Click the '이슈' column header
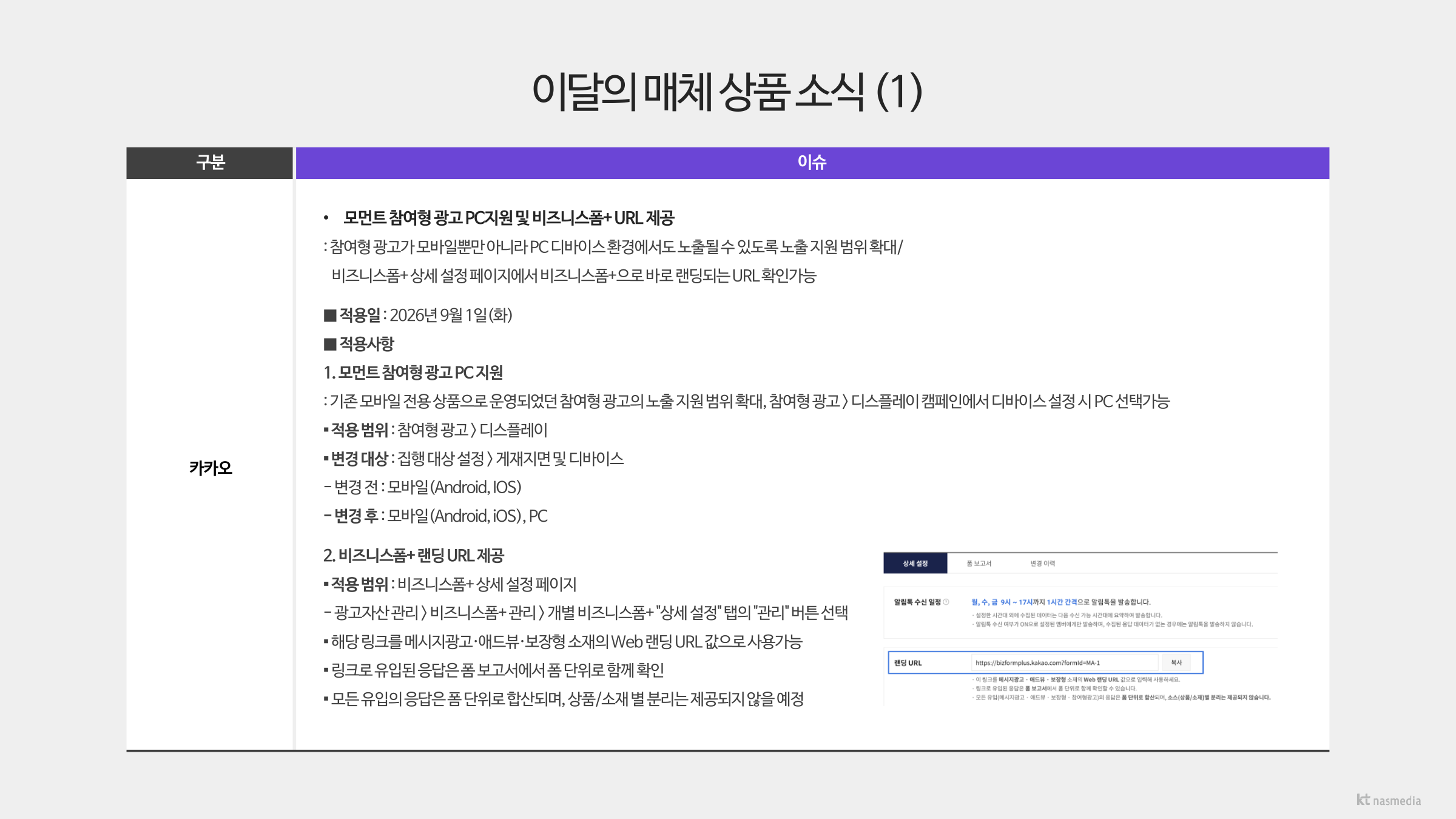The image size is (1456, 819). pos(812,163)
